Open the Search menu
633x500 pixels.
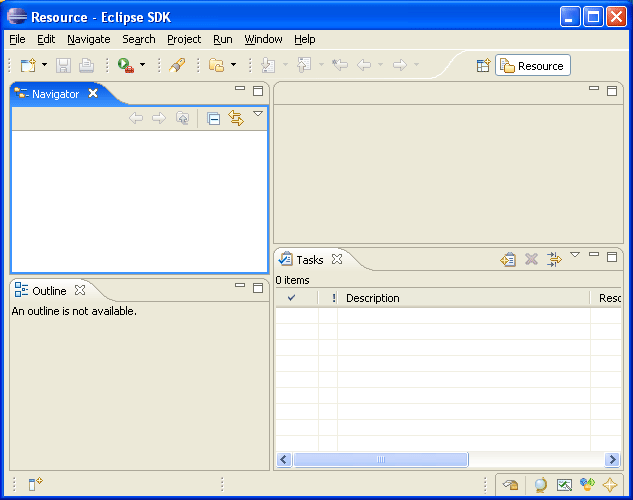[139, 40]
